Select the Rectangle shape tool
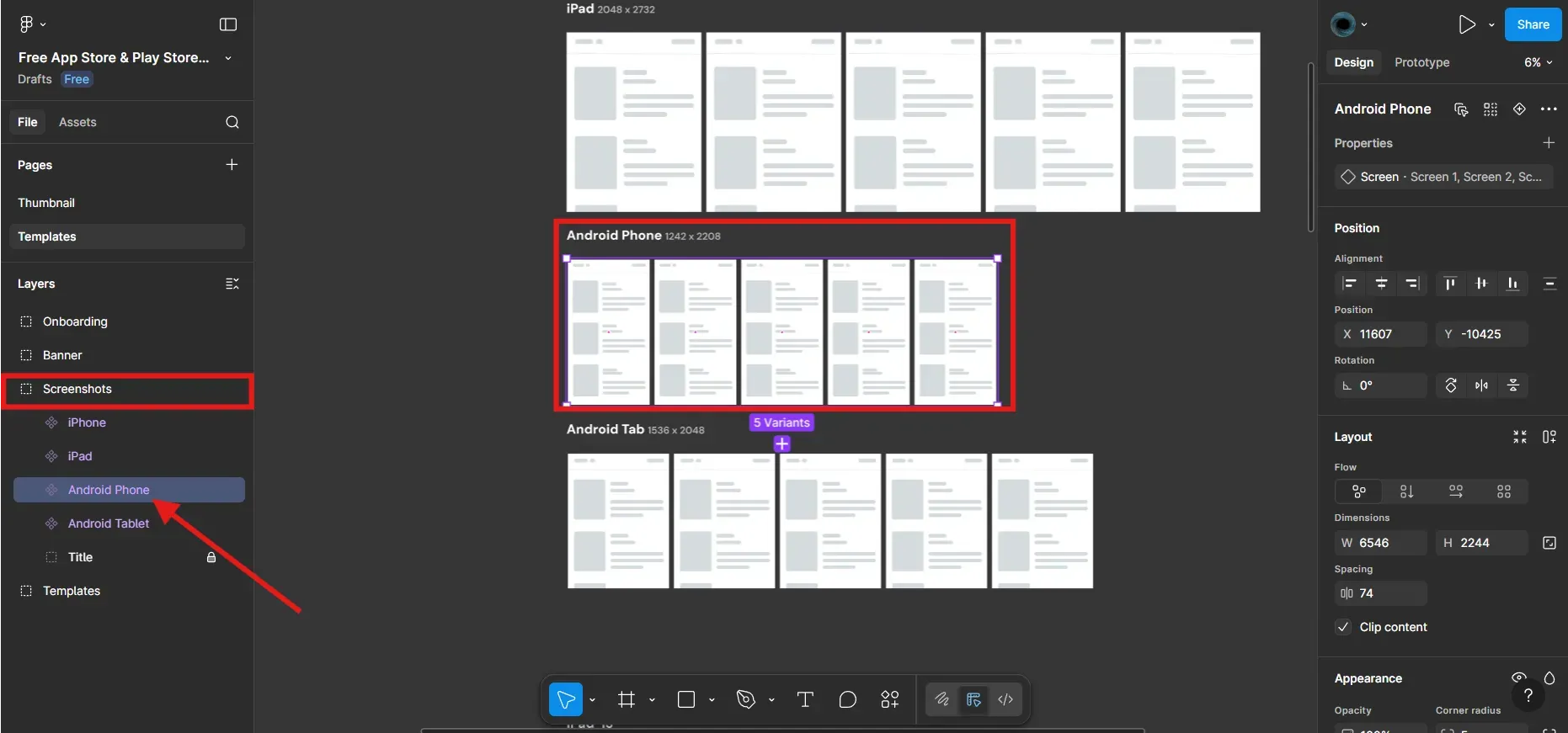 coord(686,699)
